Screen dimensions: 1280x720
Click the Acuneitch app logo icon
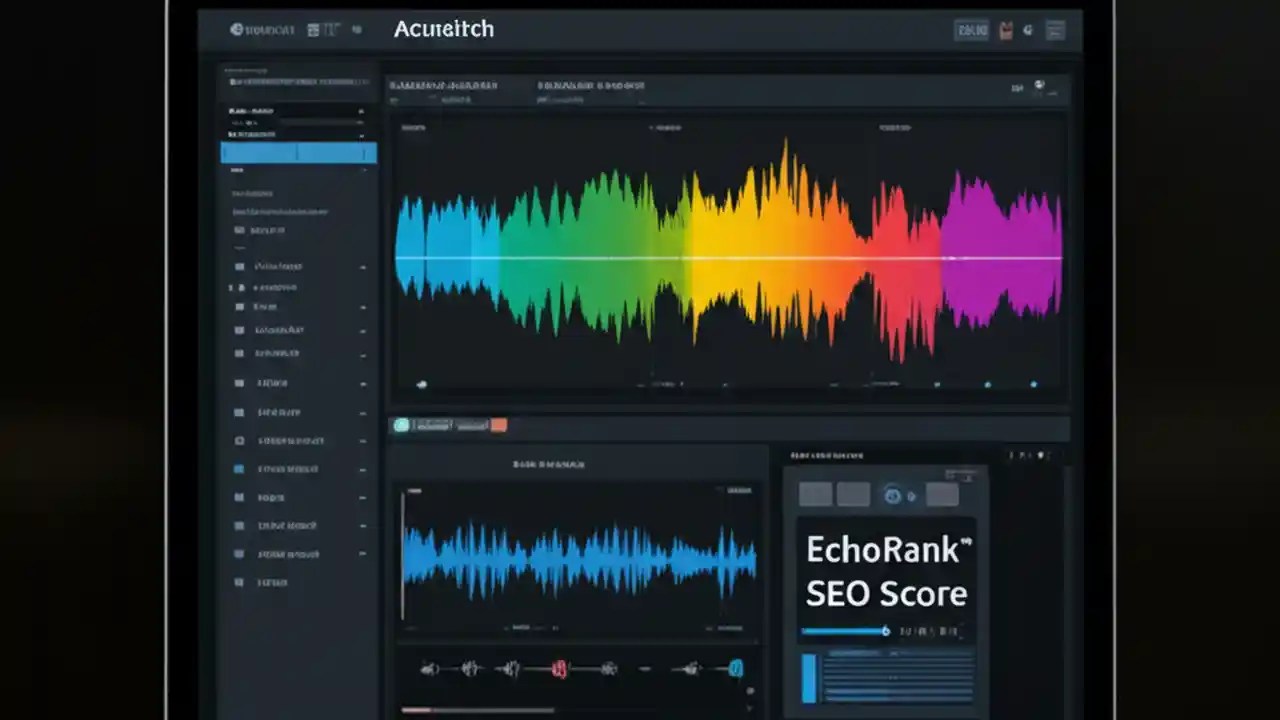pos(238,29)
